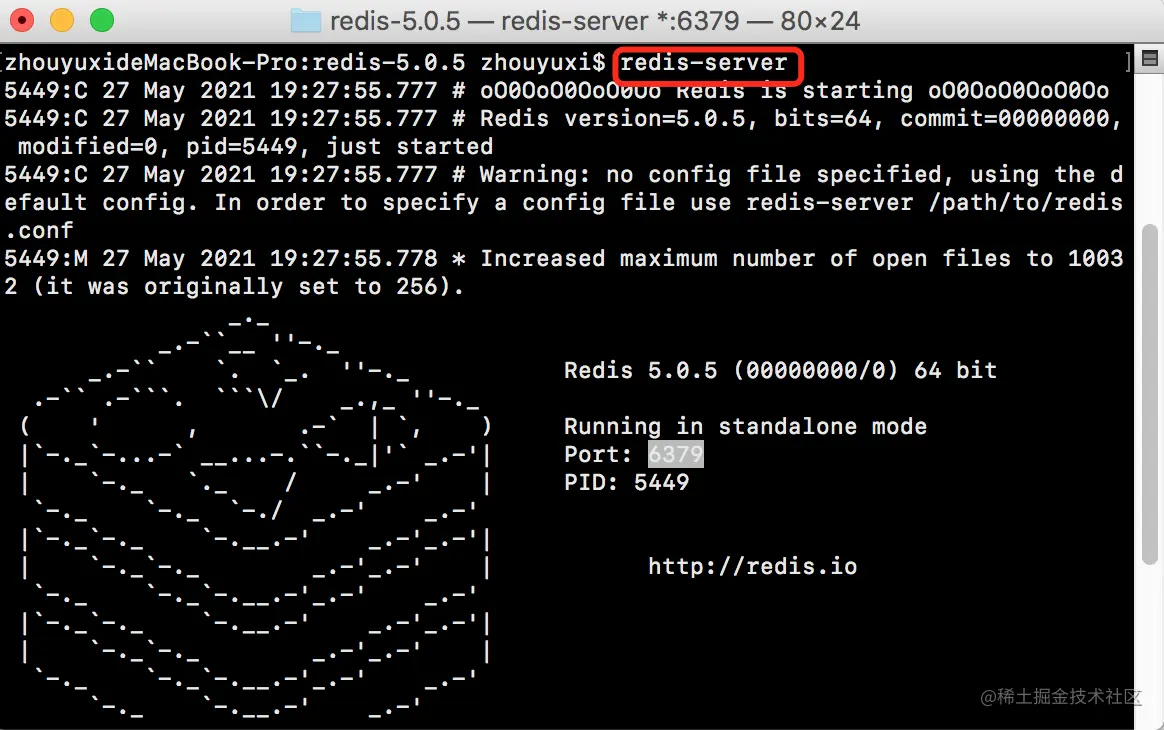Click the split pane icon at top right
This screenshot has height=730, width=1164.
[1150, 58]
